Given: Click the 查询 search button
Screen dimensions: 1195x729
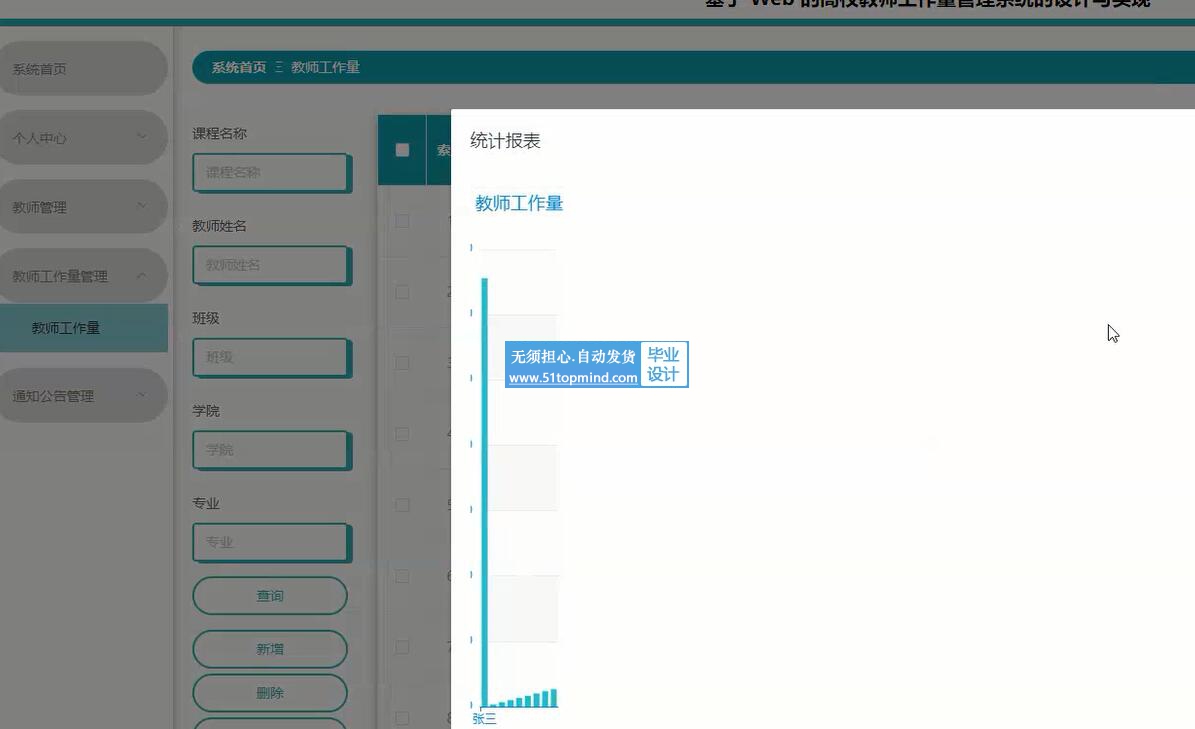Looking at the screenshot, I should [270, 596].
